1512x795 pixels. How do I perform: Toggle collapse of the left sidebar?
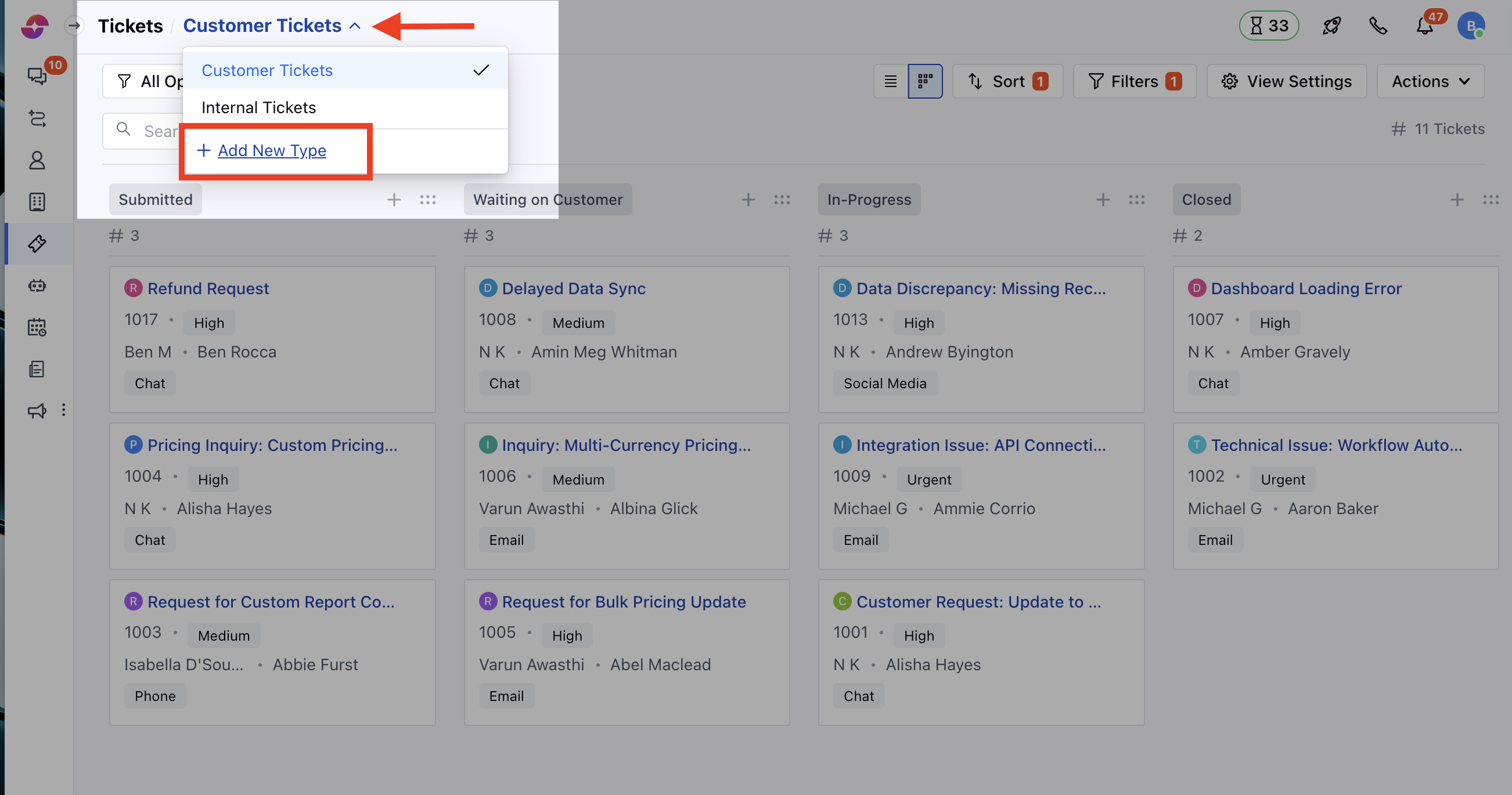pos(73,25)
